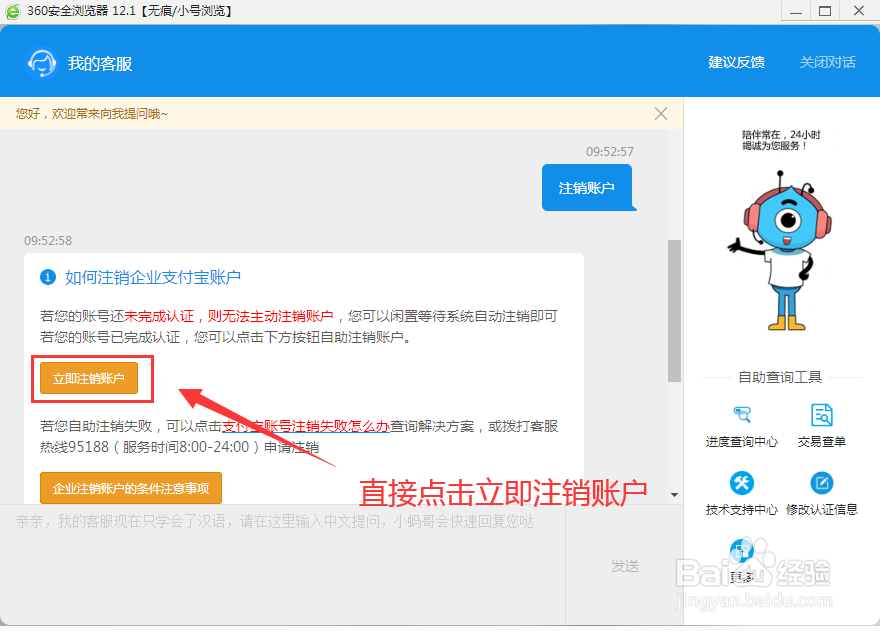Maximize the 360 browser window
The height and width of the screenshot is (631, 880).
825,11
